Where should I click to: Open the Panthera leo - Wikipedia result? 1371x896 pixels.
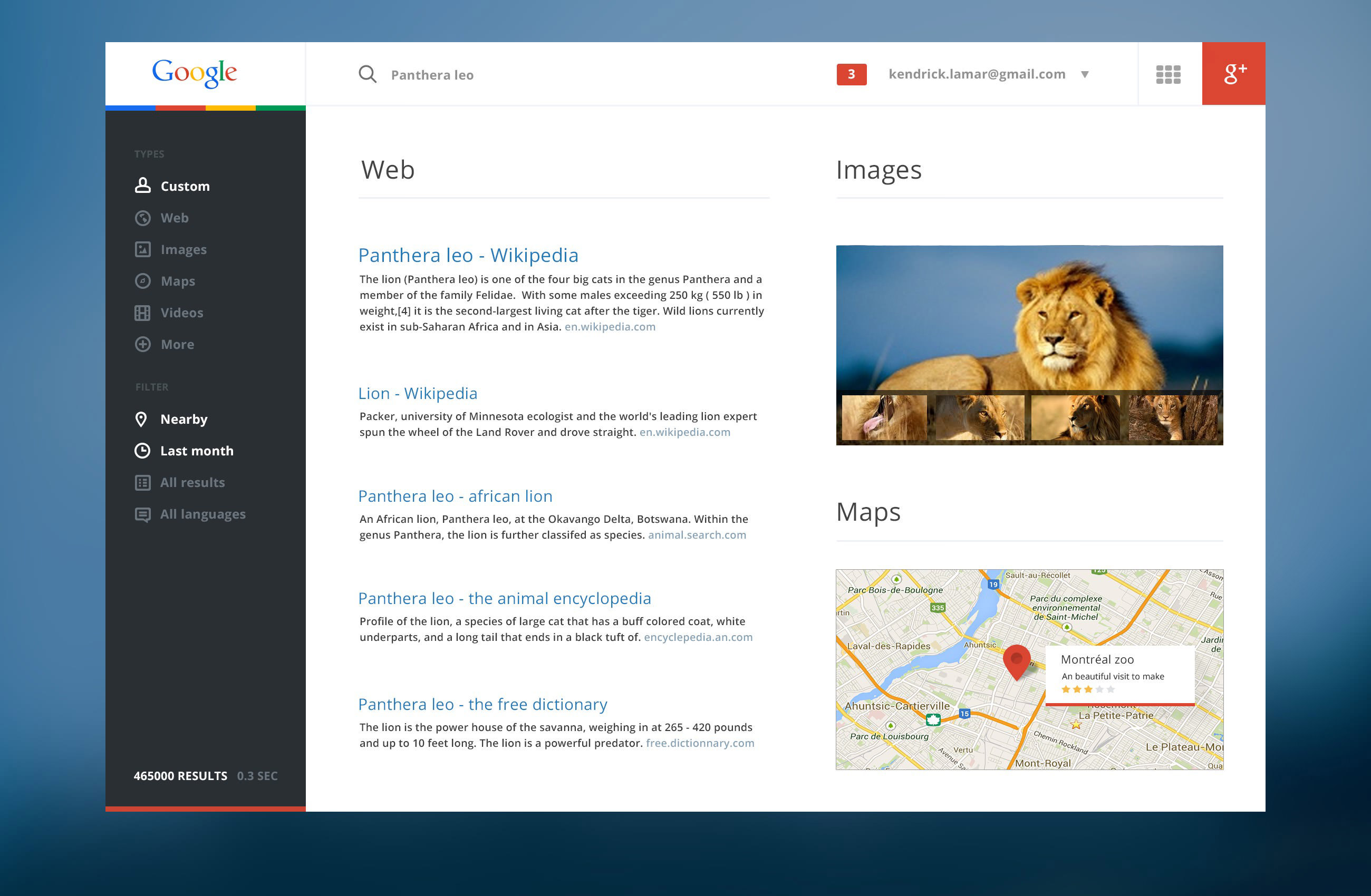click(x=468, y=255)
